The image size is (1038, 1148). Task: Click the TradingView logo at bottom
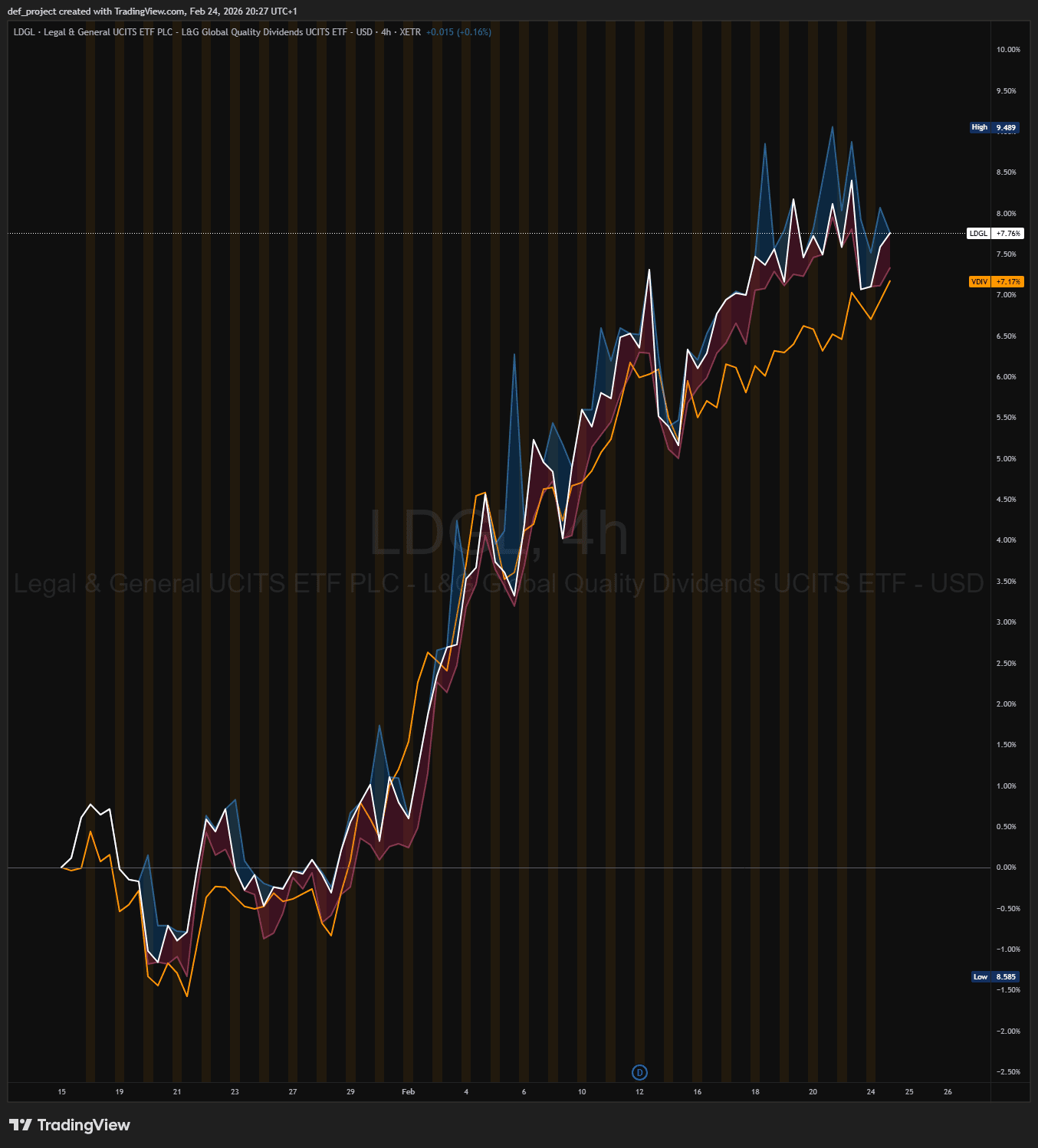coord(70,1125)
